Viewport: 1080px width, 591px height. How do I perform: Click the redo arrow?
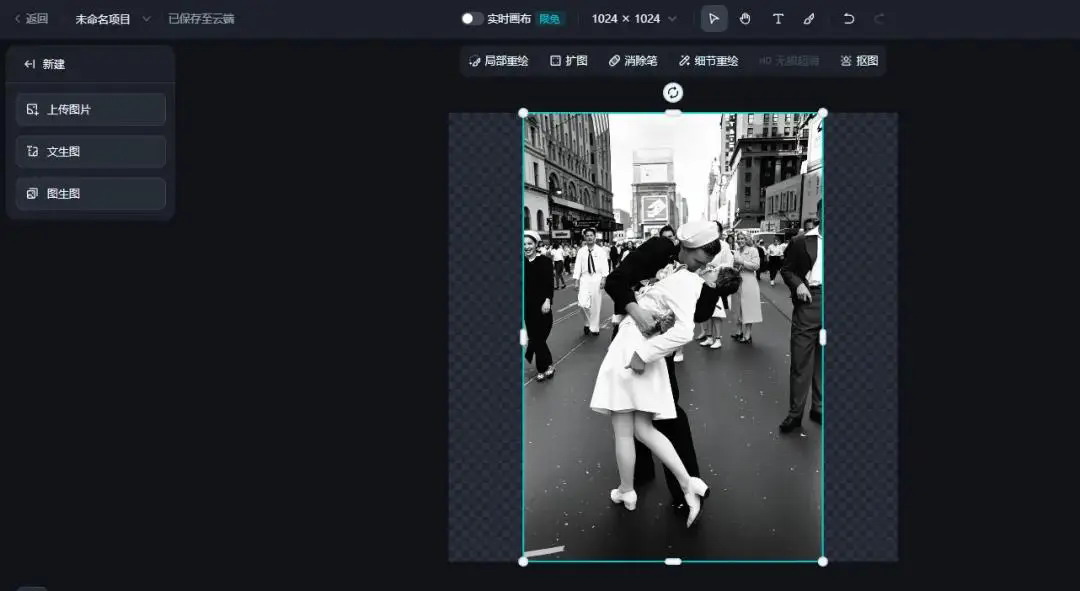(x=879, y=19)
